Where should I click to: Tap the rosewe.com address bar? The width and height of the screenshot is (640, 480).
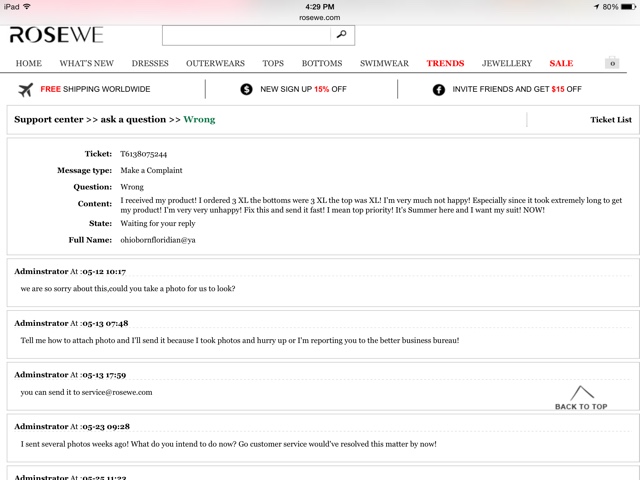tap(320, 18)
